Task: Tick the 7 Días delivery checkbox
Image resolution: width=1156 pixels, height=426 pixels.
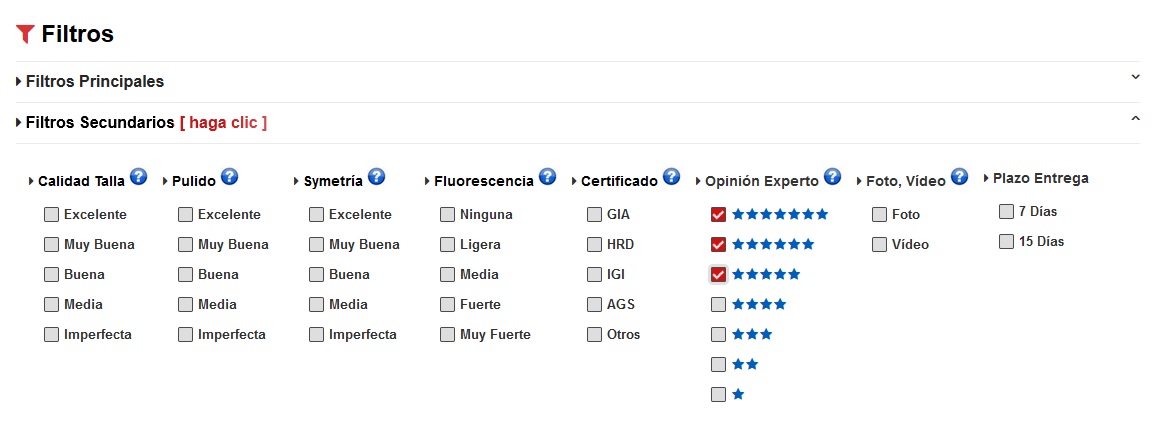Action: point(1006,211)
